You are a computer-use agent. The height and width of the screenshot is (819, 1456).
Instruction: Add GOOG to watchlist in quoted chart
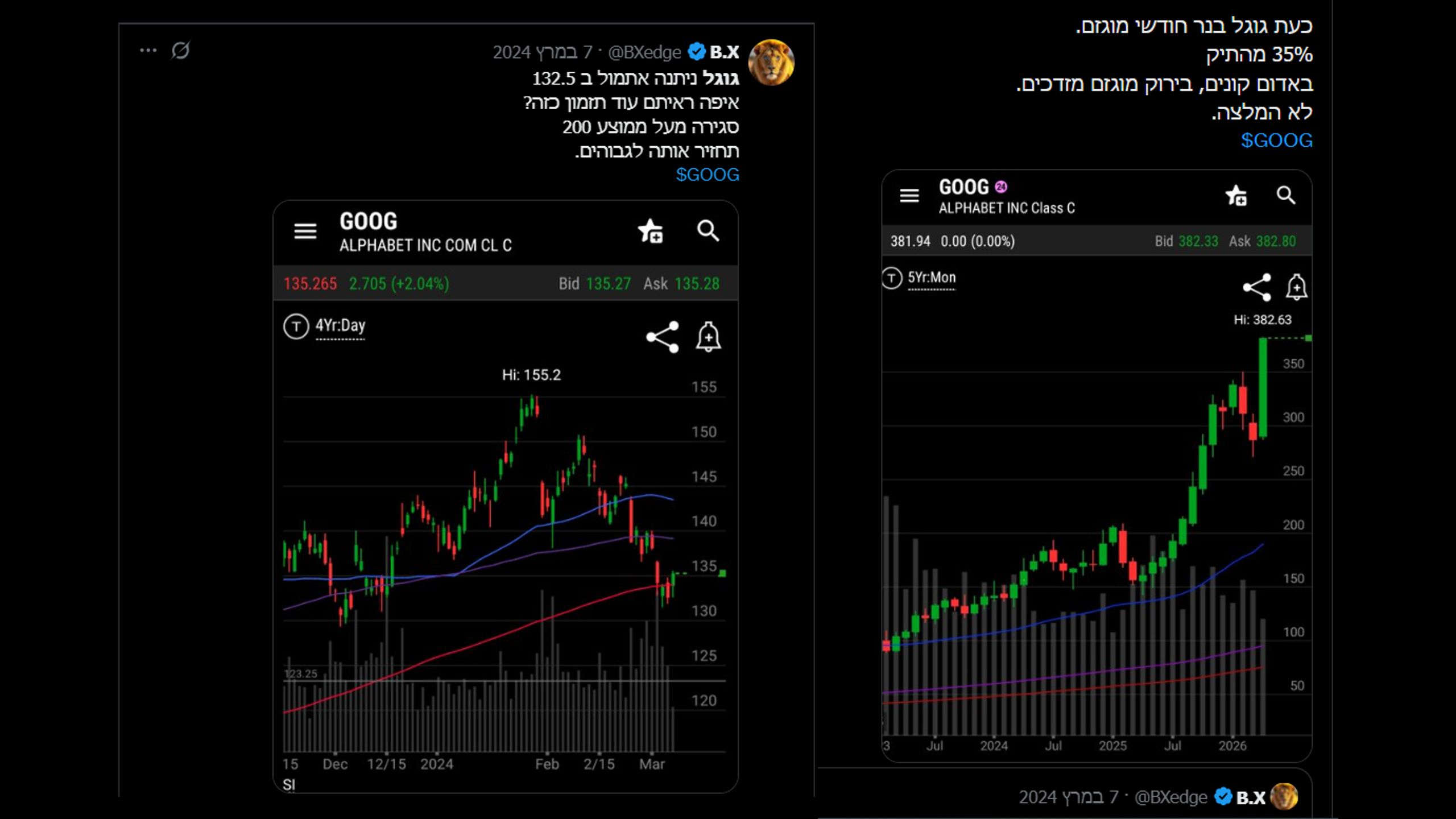pos(650,231)
